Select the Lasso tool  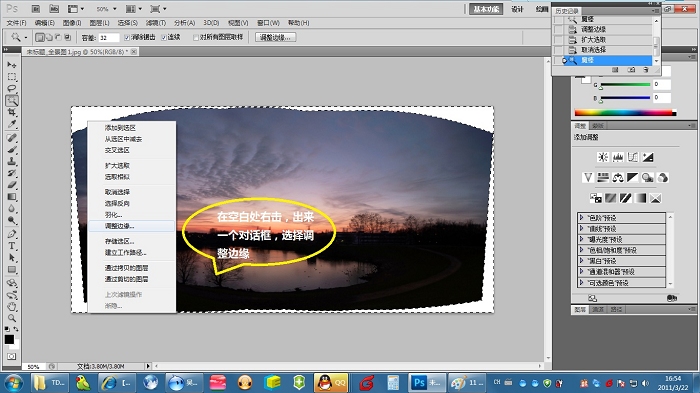click(12, 88)
